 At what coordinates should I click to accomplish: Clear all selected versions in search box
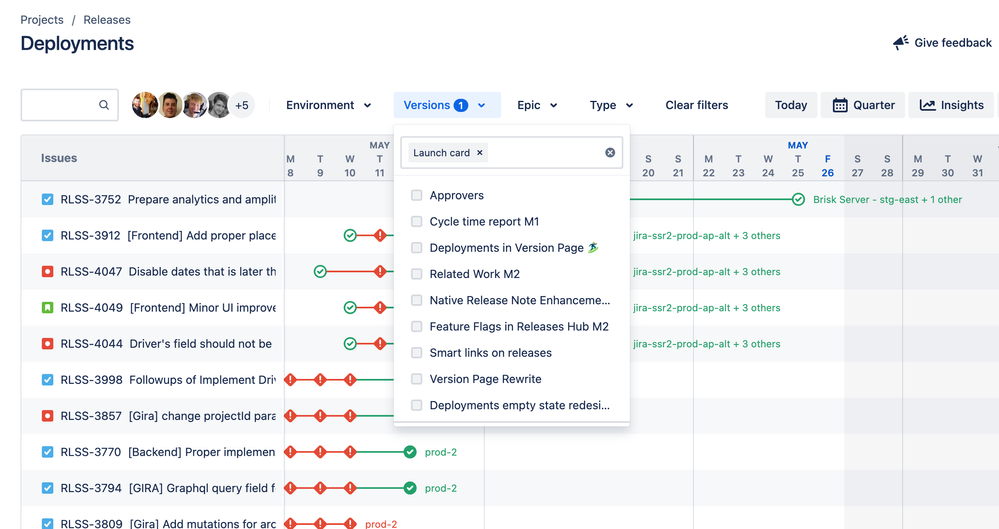610,152
